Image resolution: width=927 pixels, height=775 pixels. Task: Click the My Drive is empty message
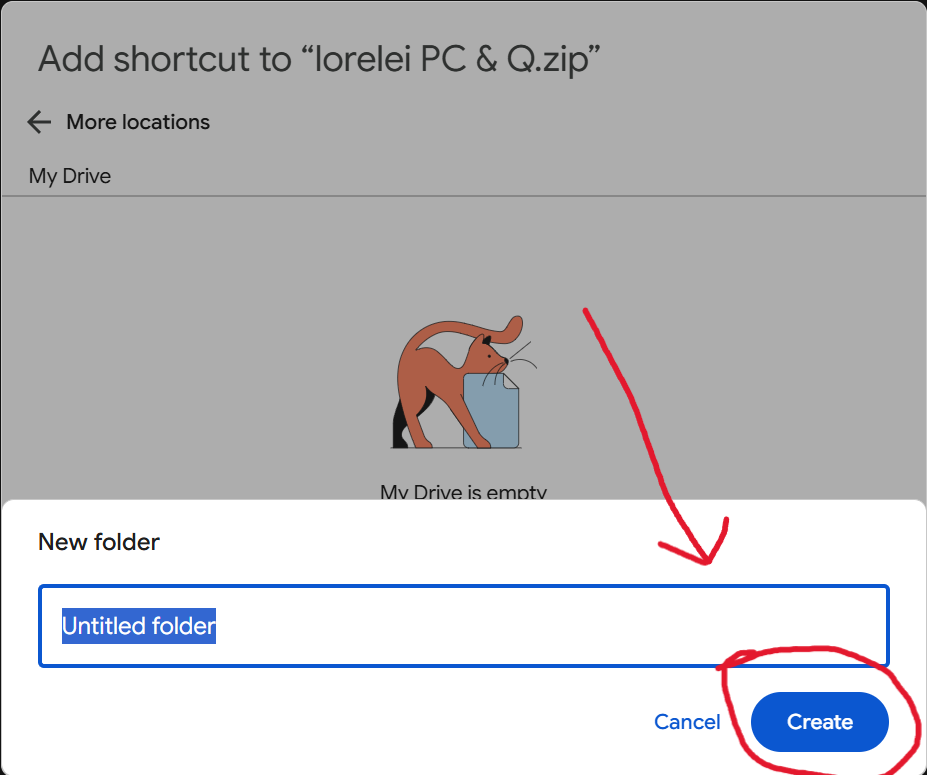point(464,491)
